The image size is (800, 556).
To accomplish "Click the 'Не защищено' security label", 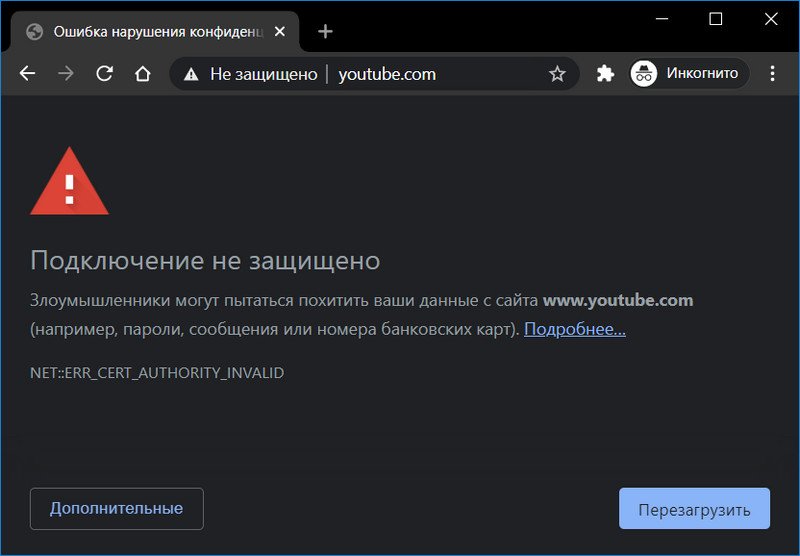I will [264, 74].
